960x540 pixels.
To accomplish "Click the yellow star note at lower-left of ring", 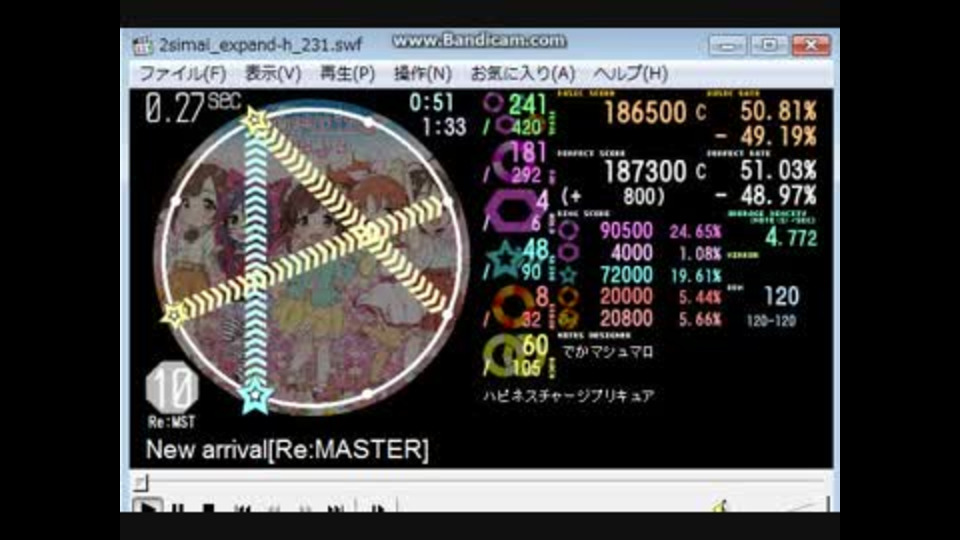I will pyautogui.click(x=174, y=314).
